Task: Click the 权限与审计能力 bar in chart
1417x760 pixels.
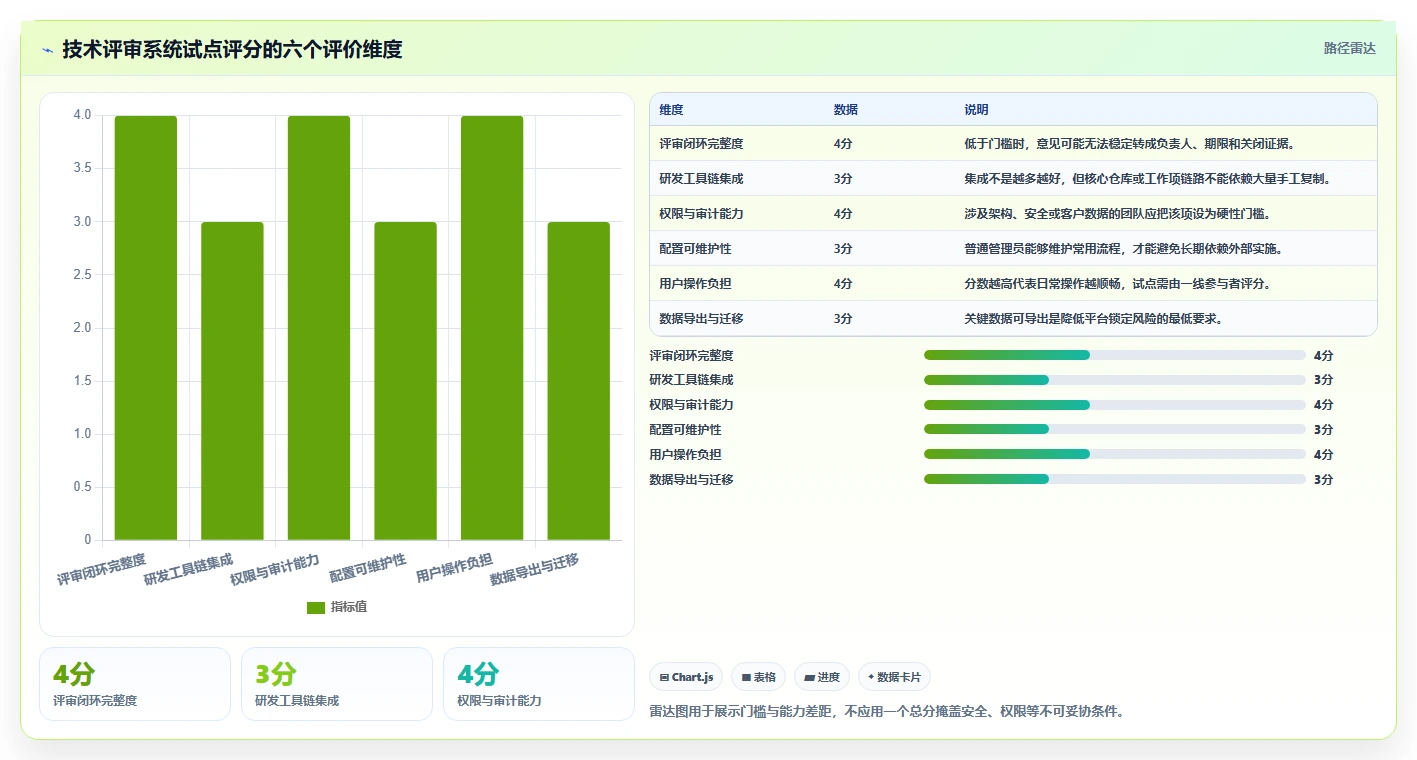Action: (x=319, y=328)
